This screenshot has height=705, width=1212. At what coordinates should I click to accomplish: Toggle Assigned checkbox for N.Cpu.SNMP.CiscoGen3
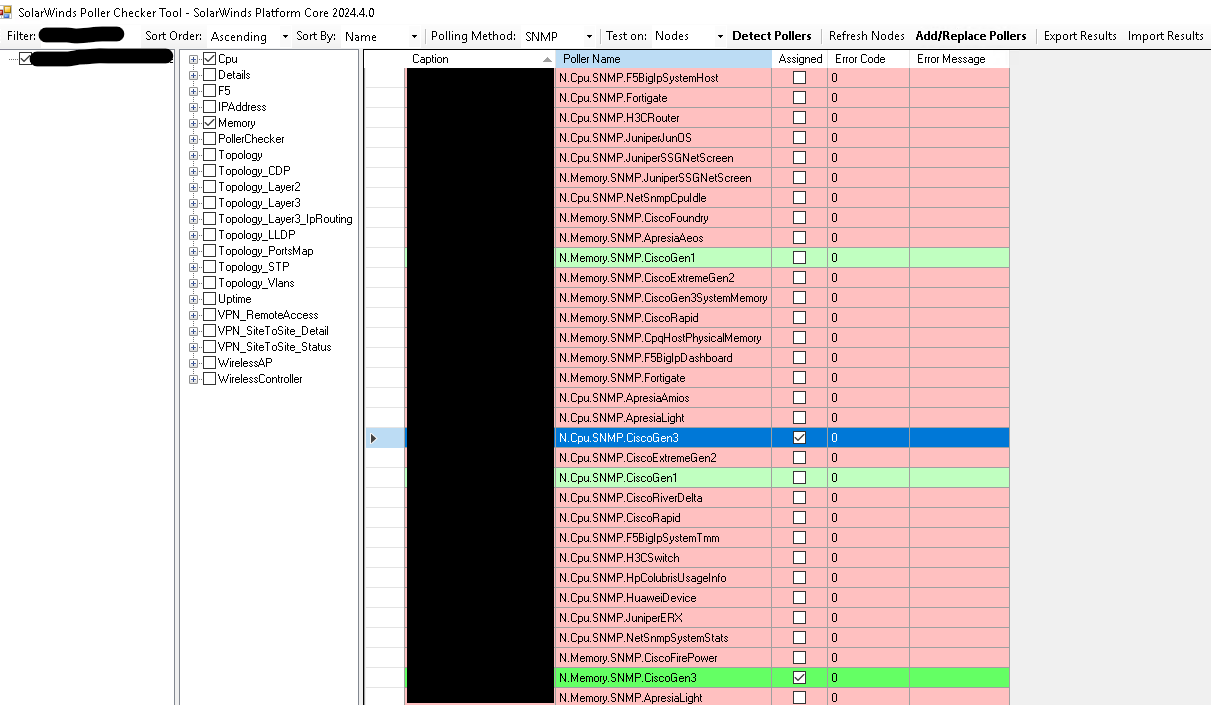pos(799,438)
